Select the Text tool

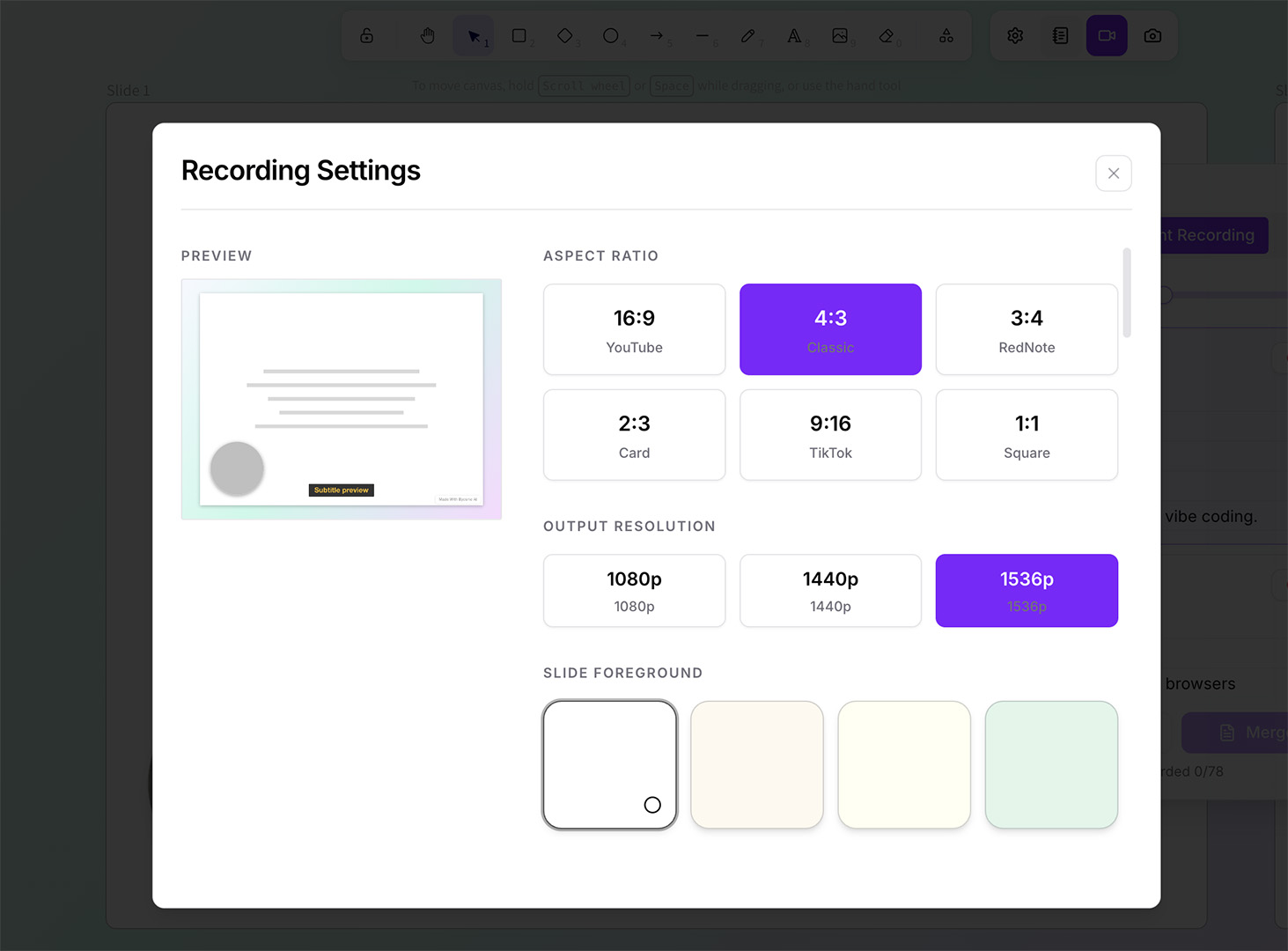click(794, 36)
